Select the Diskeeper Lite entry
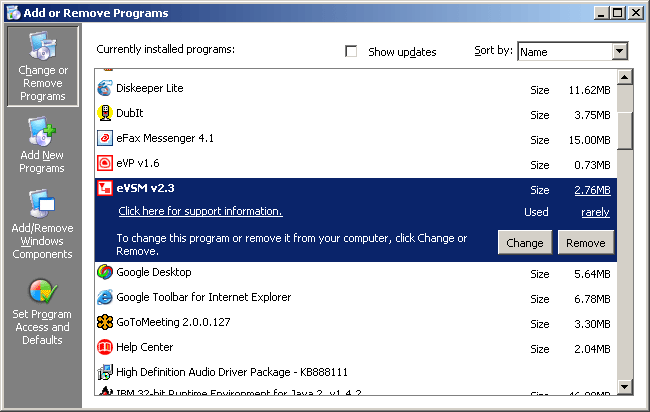The width and height of the screenshot is (650, 412). tap(356, 88)
